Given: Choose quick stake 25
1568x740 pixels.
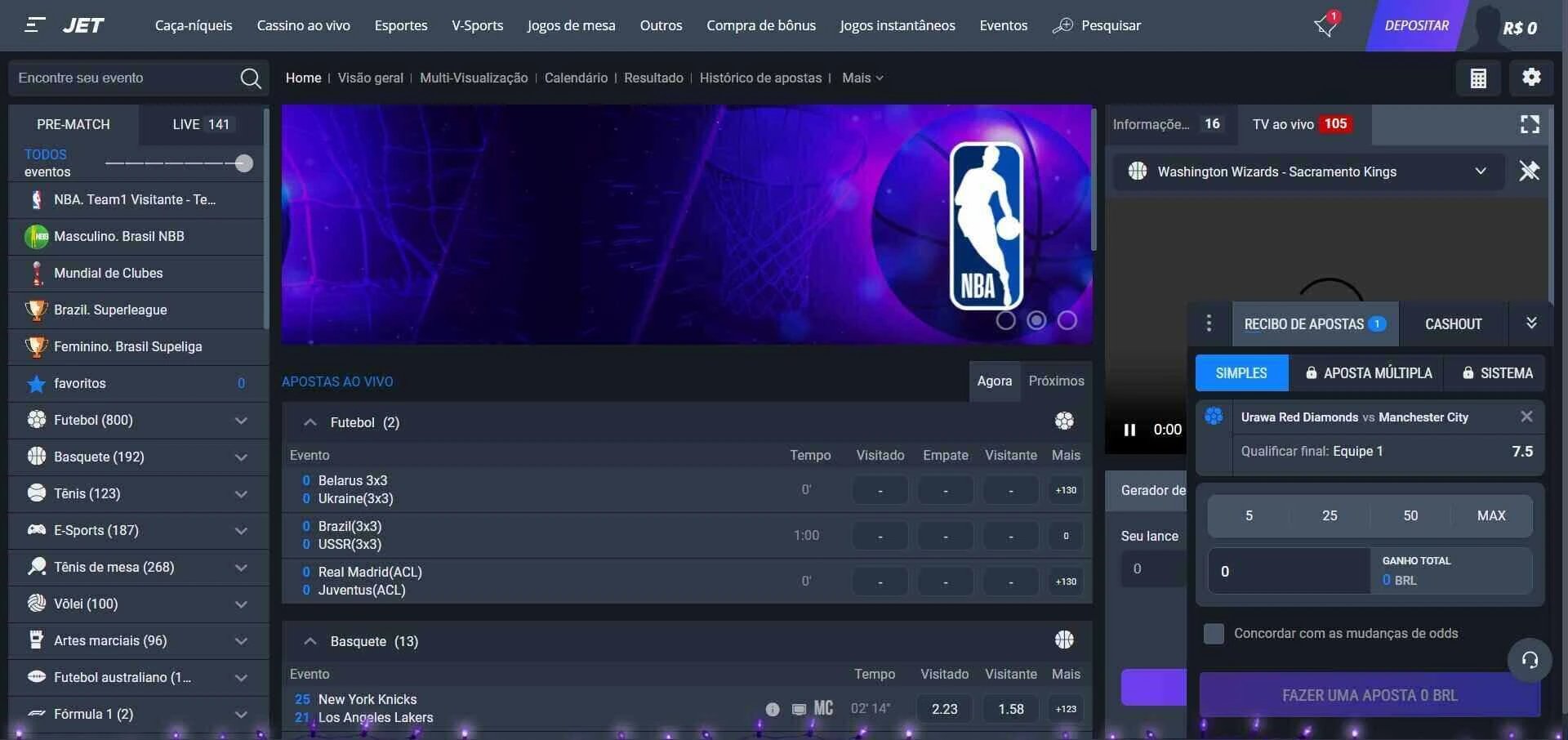Looking at the screenshot, I should pyautogui.click(x=1330, y=515).
